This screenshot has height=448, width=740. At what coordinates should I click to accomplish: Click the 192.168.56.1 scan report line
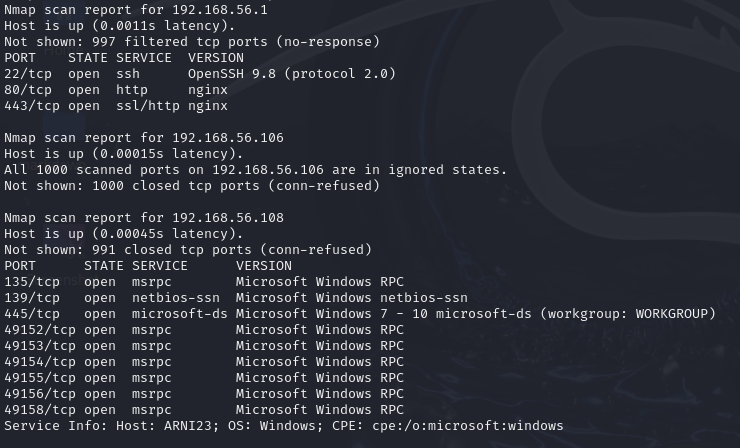coord(136,9)
